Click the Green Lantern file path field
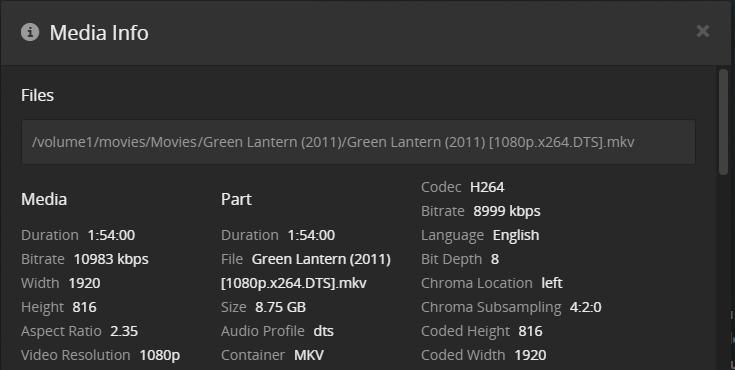Screen dimensions: 735x370 click(358, 142)
